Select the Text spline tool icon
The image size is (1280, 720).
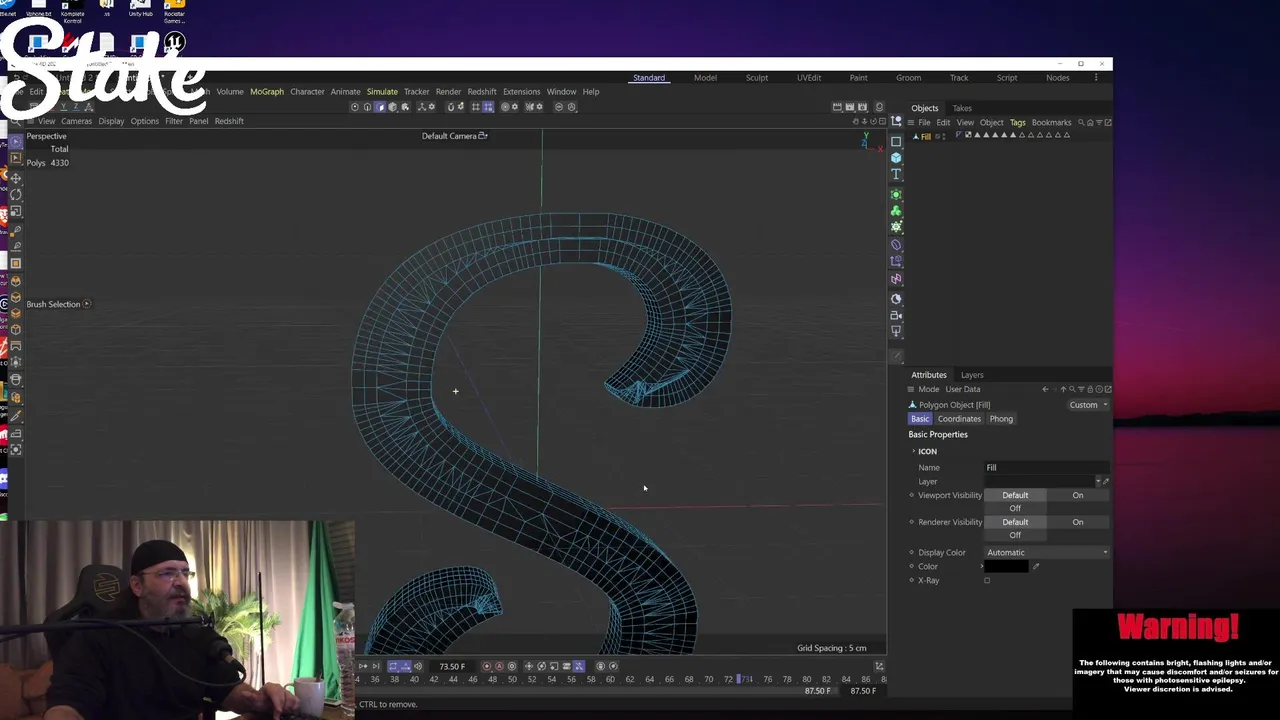[896, 175]
